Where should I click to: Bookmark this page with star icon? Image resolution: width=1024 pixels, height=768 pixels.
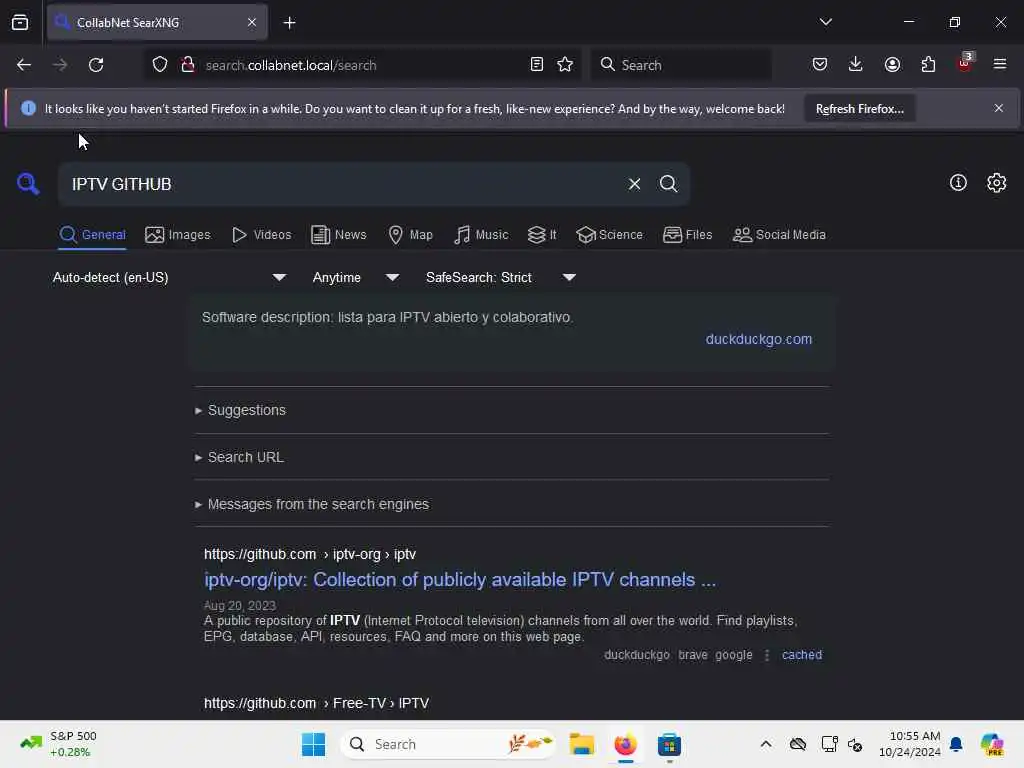coord(565,65)
